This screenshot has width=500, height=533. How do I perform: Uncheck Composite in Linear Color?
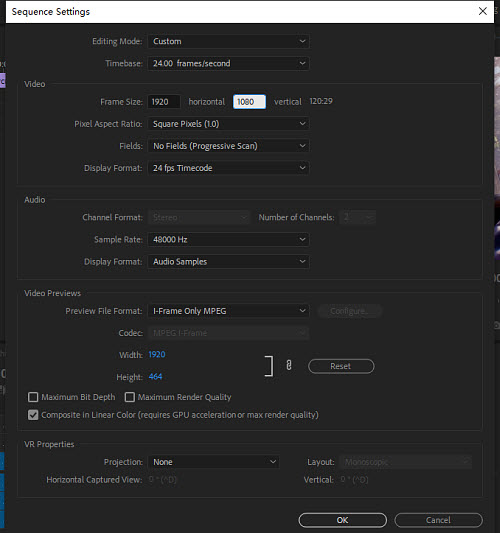pyautogui.click(x=33, y=415)
